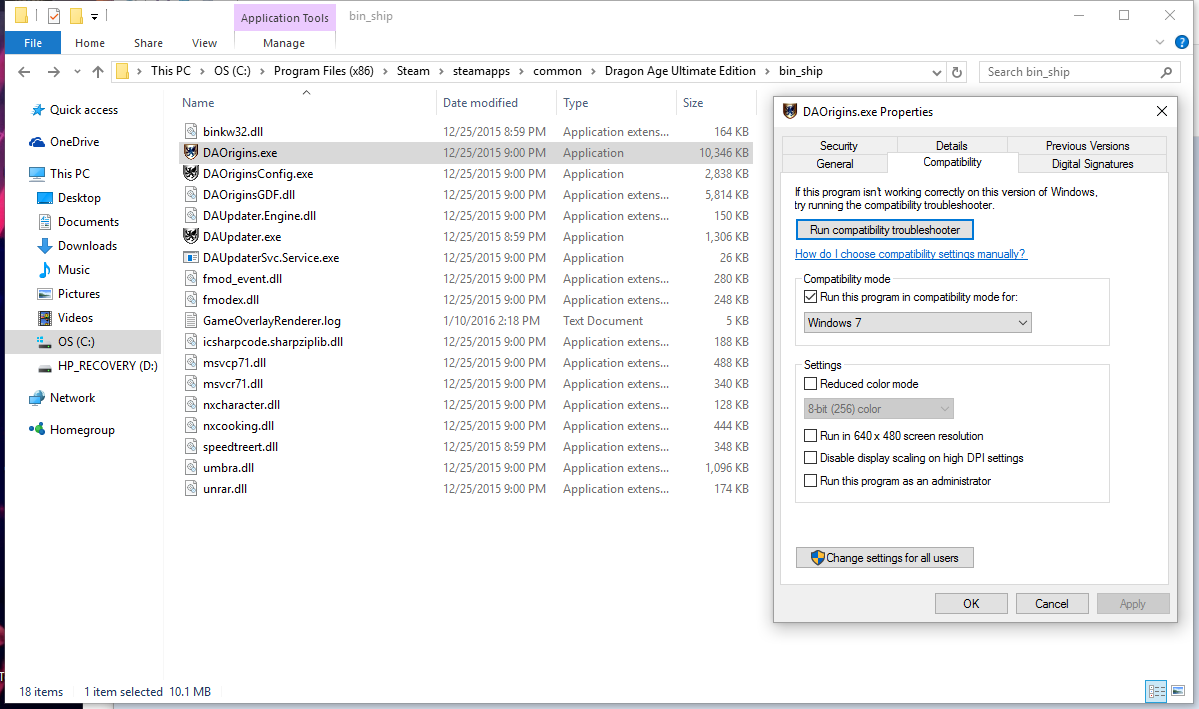Open the choose compatibility settings manually link

click(x=911, y=254)
